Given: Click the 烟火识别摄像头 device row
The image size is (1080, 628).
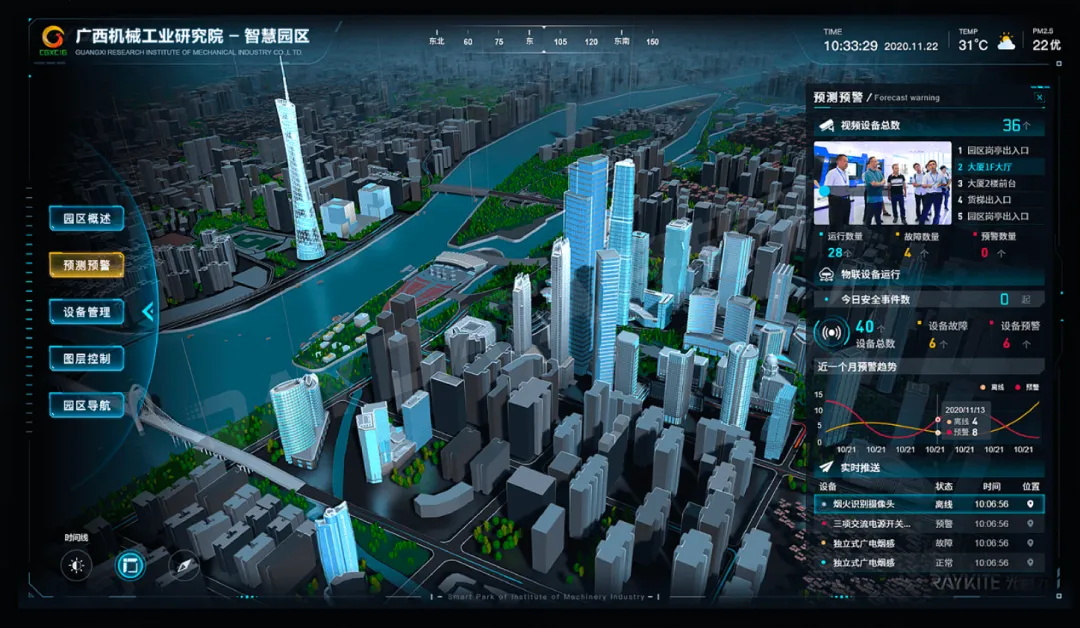Looking at the screenshot, I should (928, 504).
